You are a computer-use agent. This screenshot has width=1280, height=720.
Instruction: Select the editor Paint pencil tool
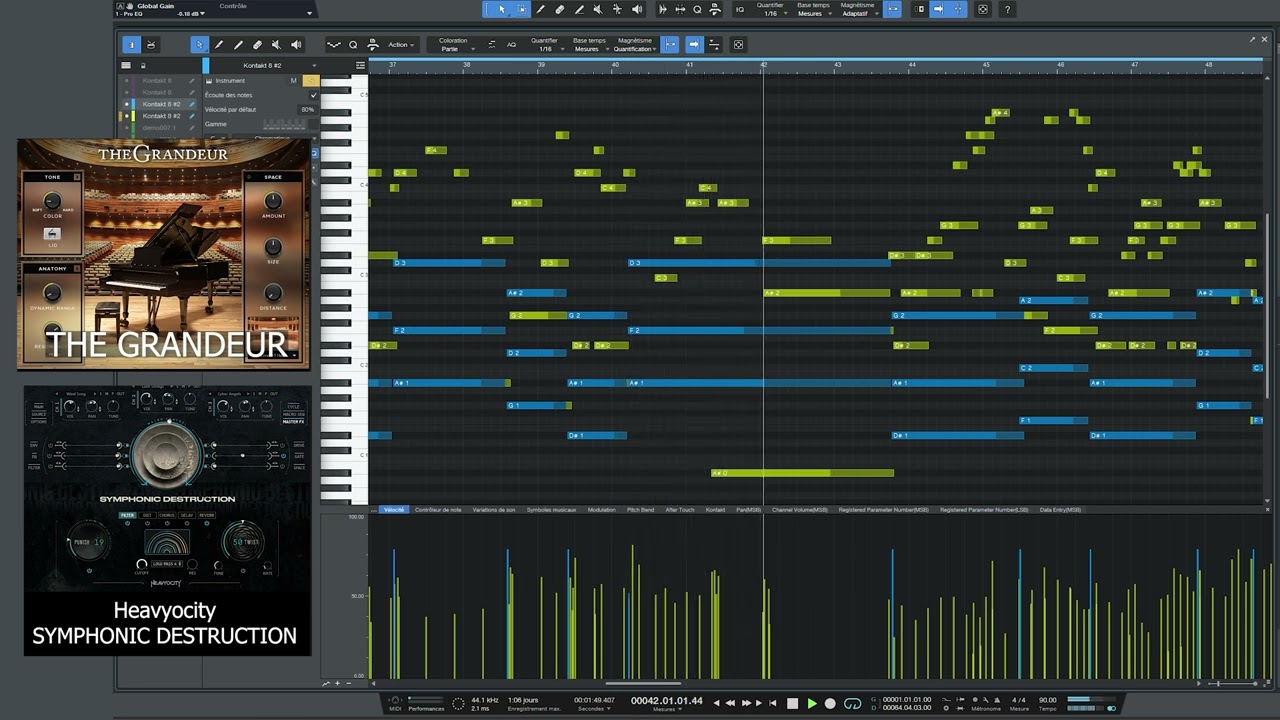[219, 44]
